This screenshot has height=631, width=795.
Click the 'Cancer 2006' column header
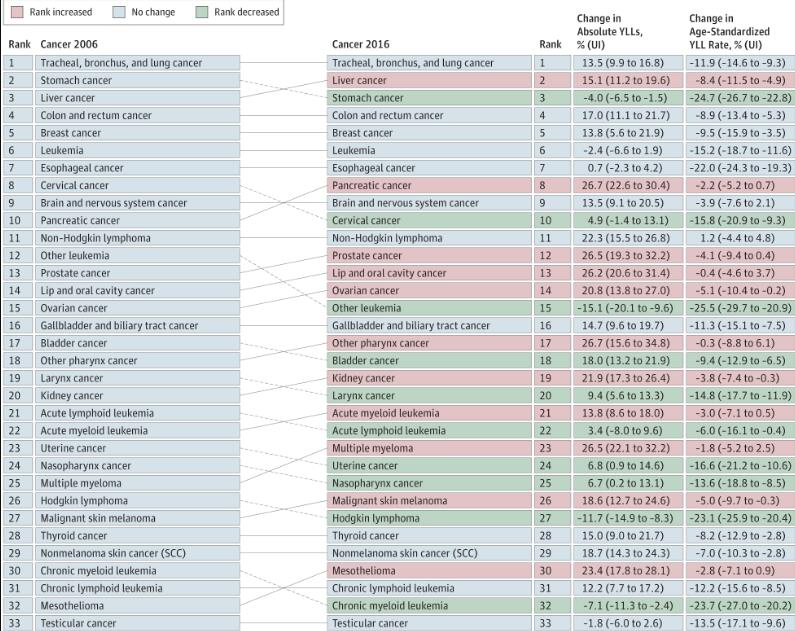(71, 44)
